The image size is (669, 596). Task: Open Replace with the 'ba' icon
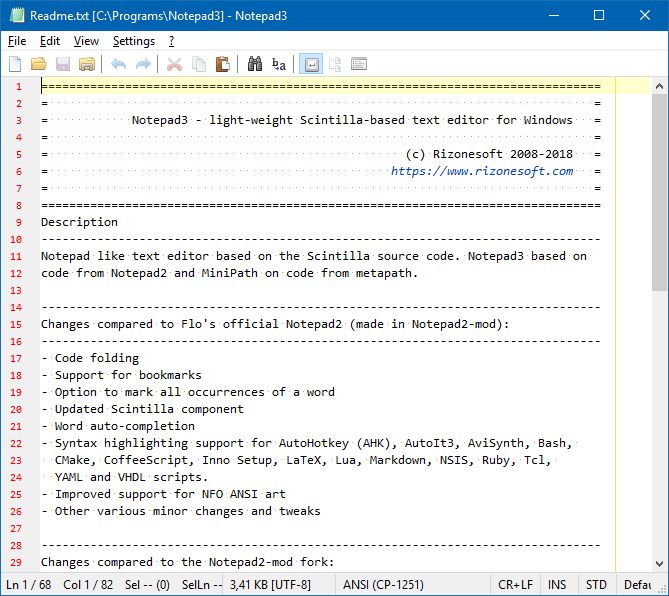tap(279, 64)
